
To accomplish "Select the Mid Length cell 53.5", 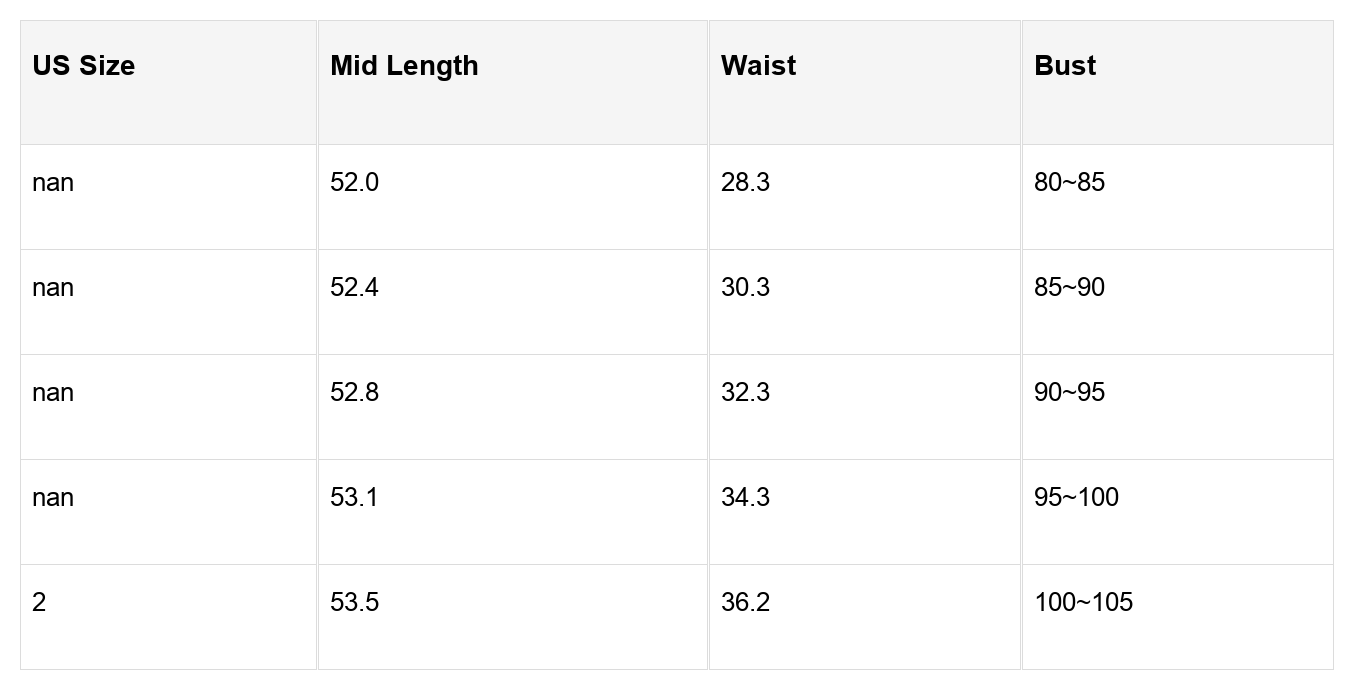I will 354,603.
